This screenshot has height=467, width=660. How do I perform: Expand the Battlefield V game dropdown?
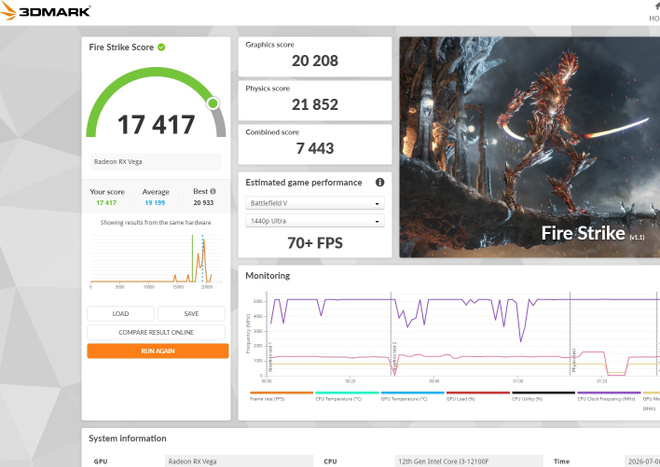point(315,203)
